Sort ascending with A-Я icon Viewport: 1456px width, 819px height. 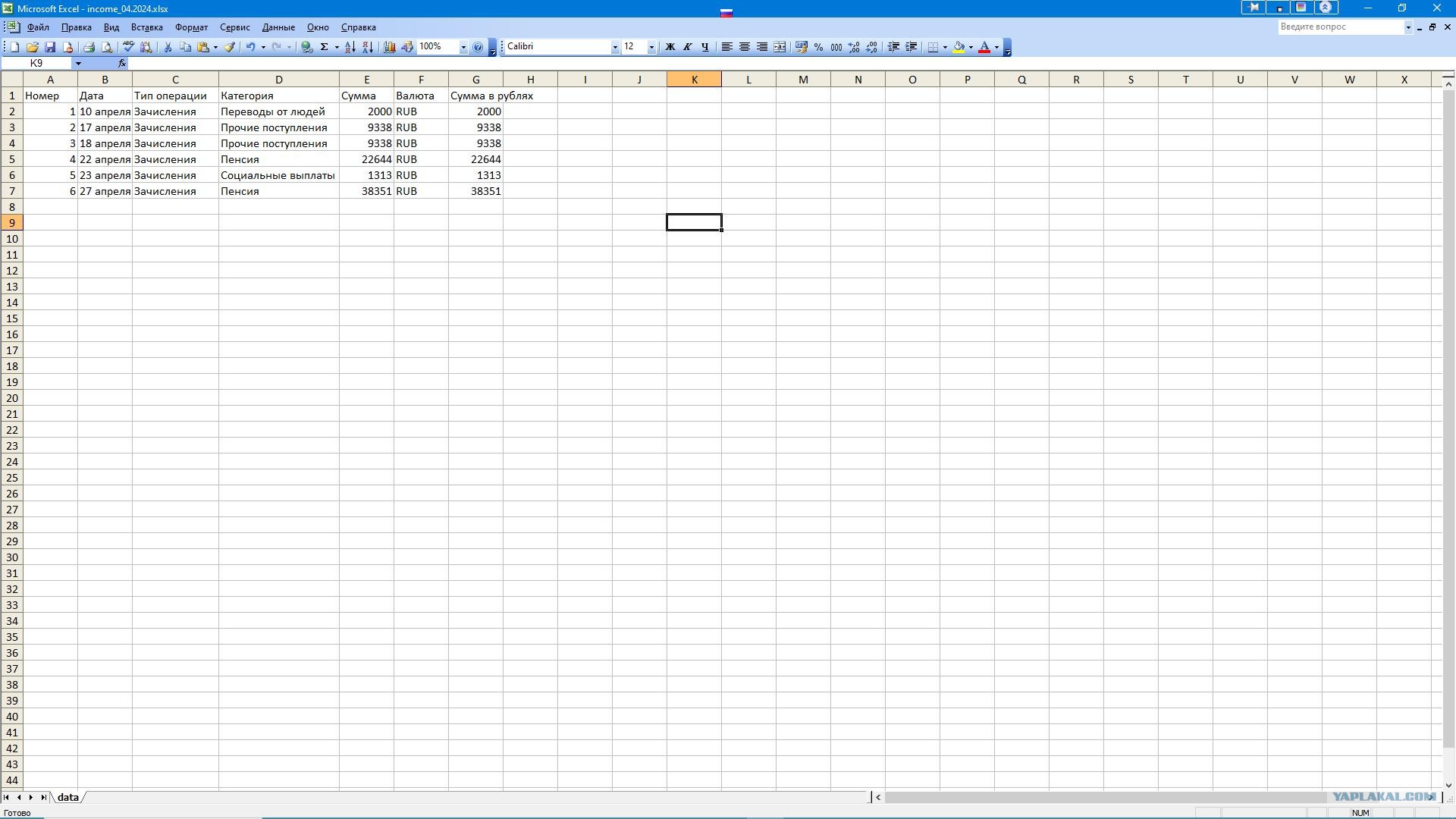(x=350, y=47)
